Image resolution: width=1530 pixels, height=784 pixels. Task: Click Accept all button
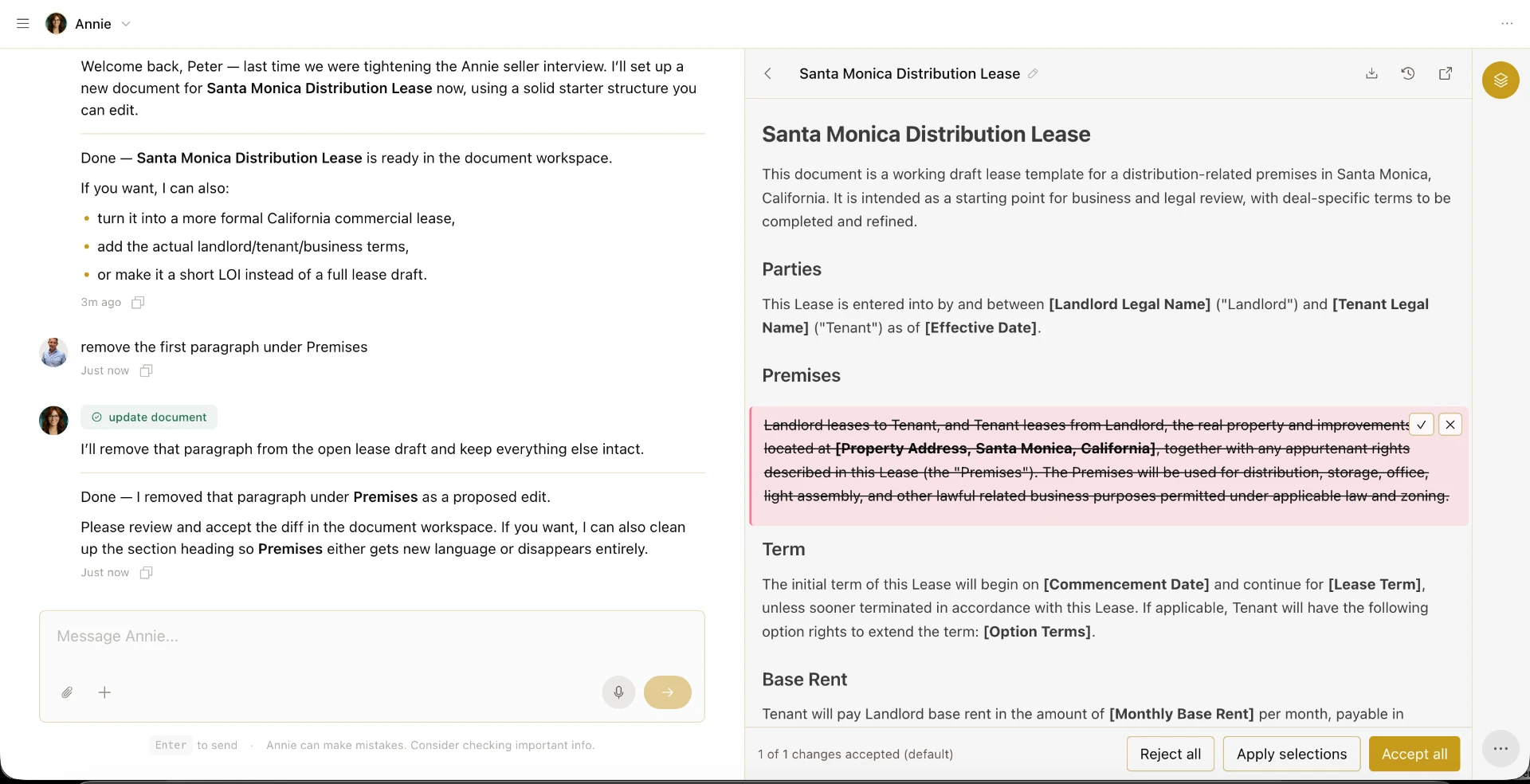click(x=1414, y=754)
